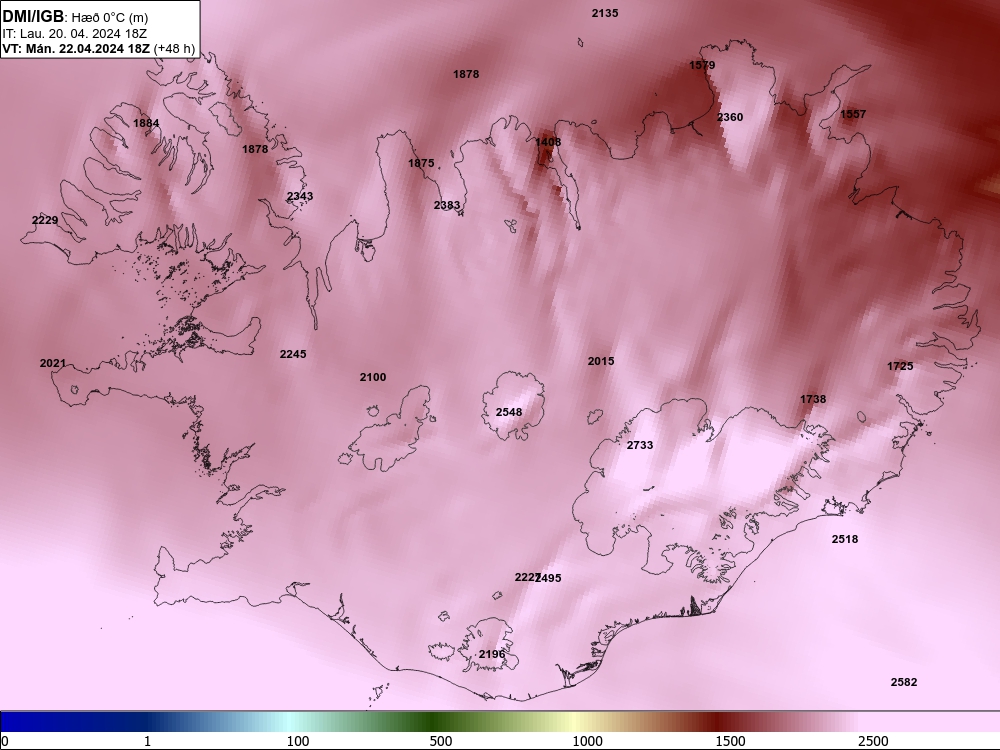The image size is (1000, 750).
Task: Click the 1738 height label
Action: pyautogui.click(x=813, y=399)
